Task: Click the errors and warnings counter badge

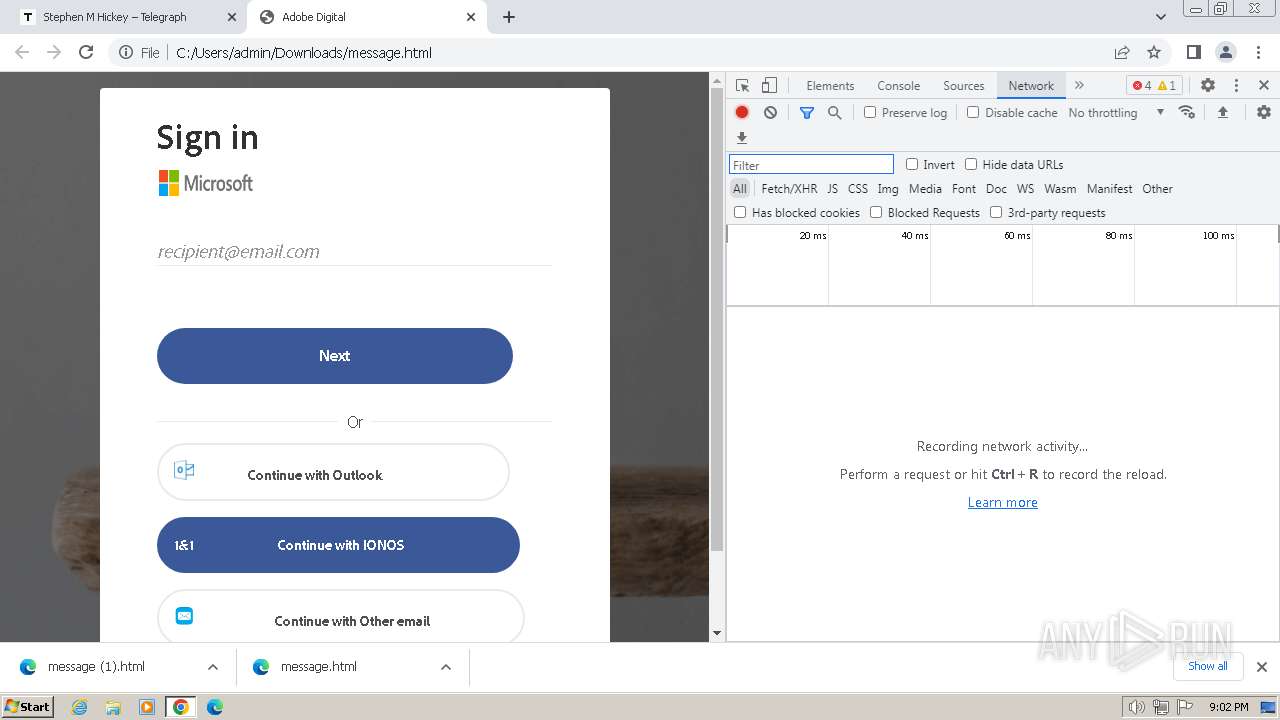Action: (x=1154, y=85)
